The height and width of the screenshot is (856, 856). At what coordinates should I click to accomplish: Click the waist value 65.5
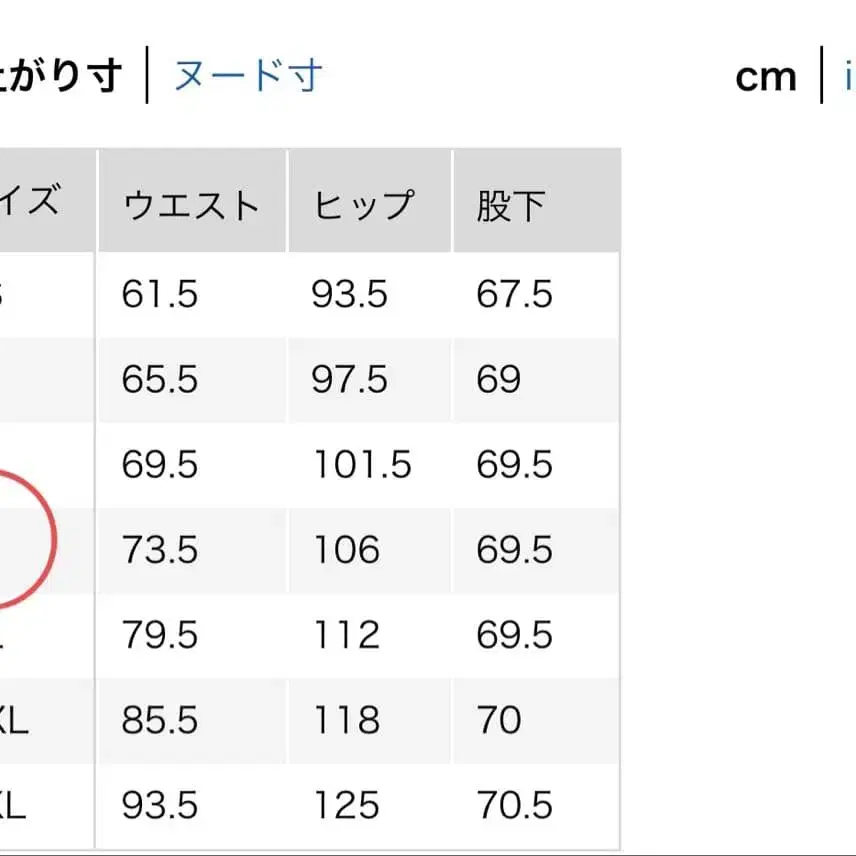(x=158, y=380)
